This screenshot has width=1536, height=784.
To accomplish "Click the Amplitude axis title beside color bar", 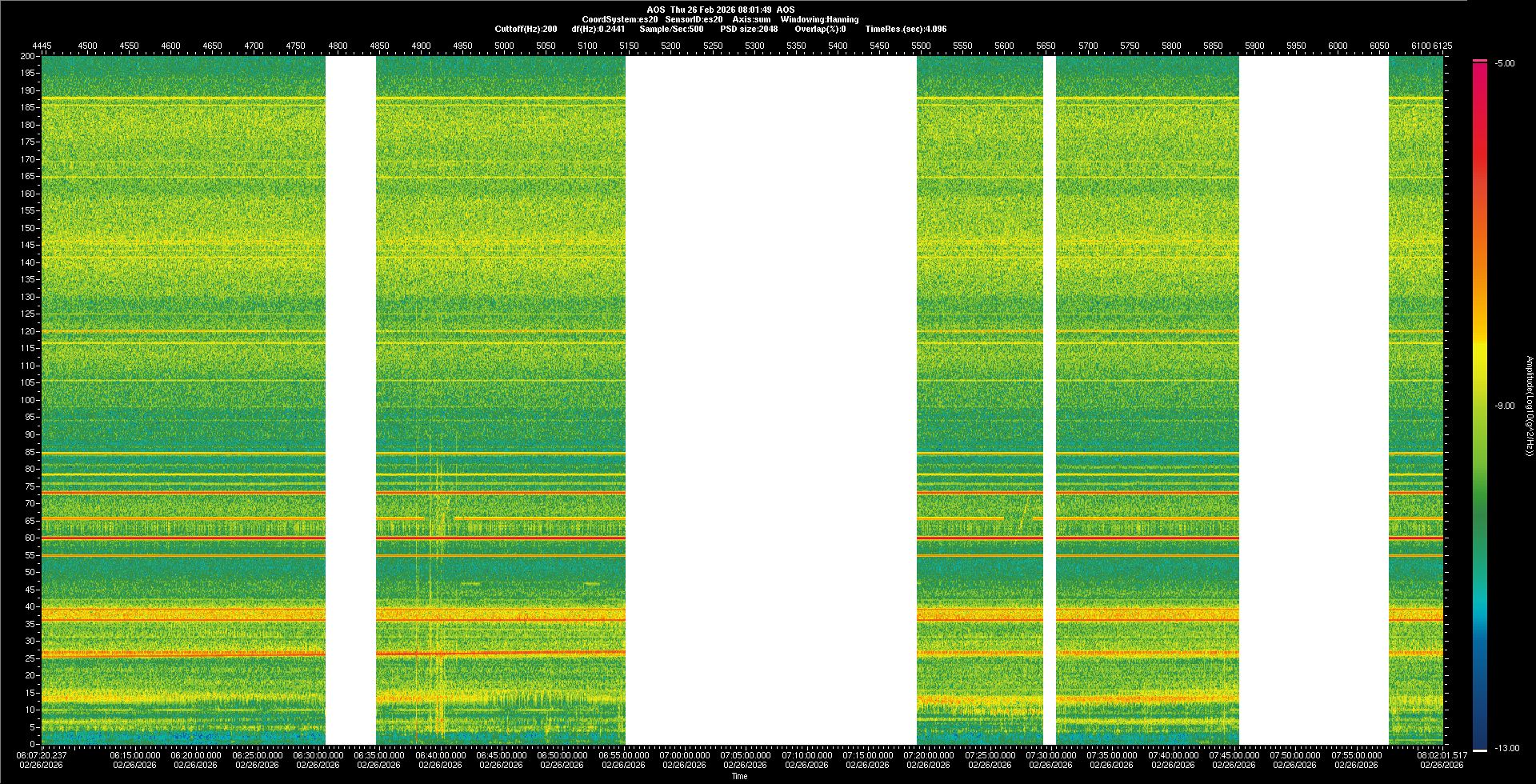I will click(1529, 406).
